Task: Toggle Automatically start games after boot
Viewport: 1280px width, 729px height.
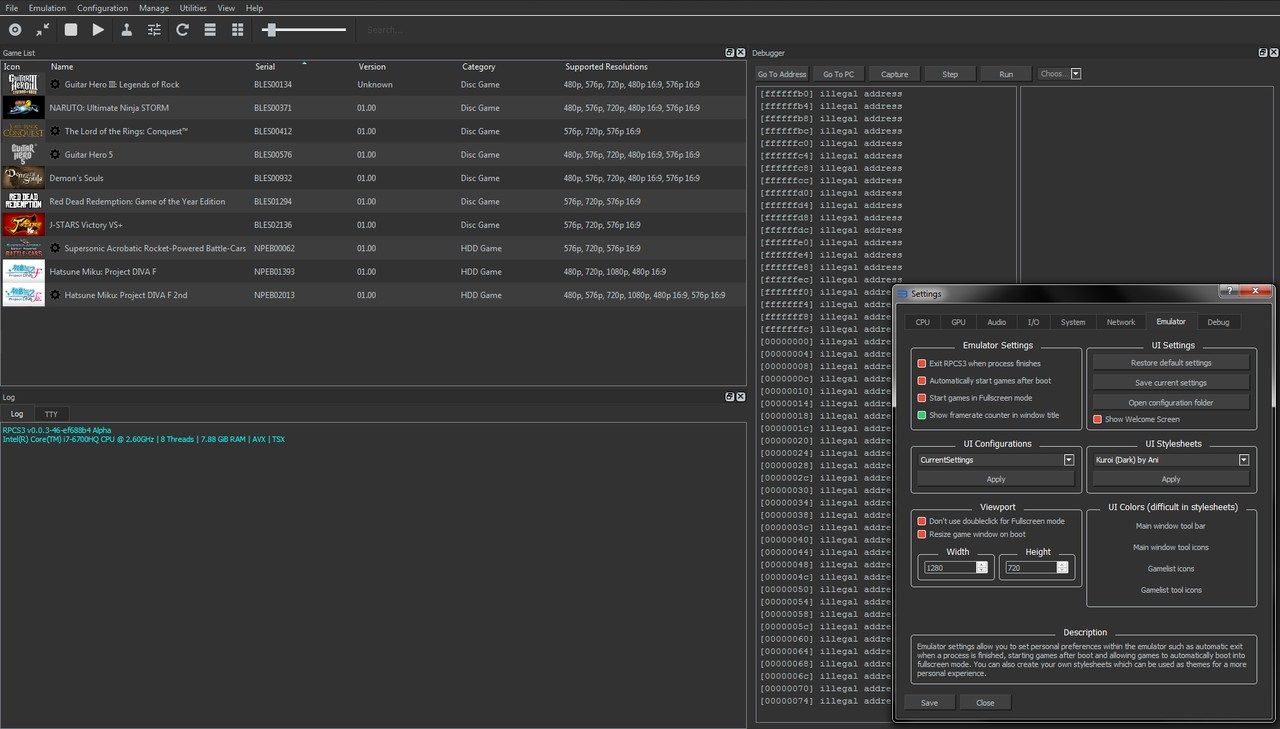Action: point(922,381)
